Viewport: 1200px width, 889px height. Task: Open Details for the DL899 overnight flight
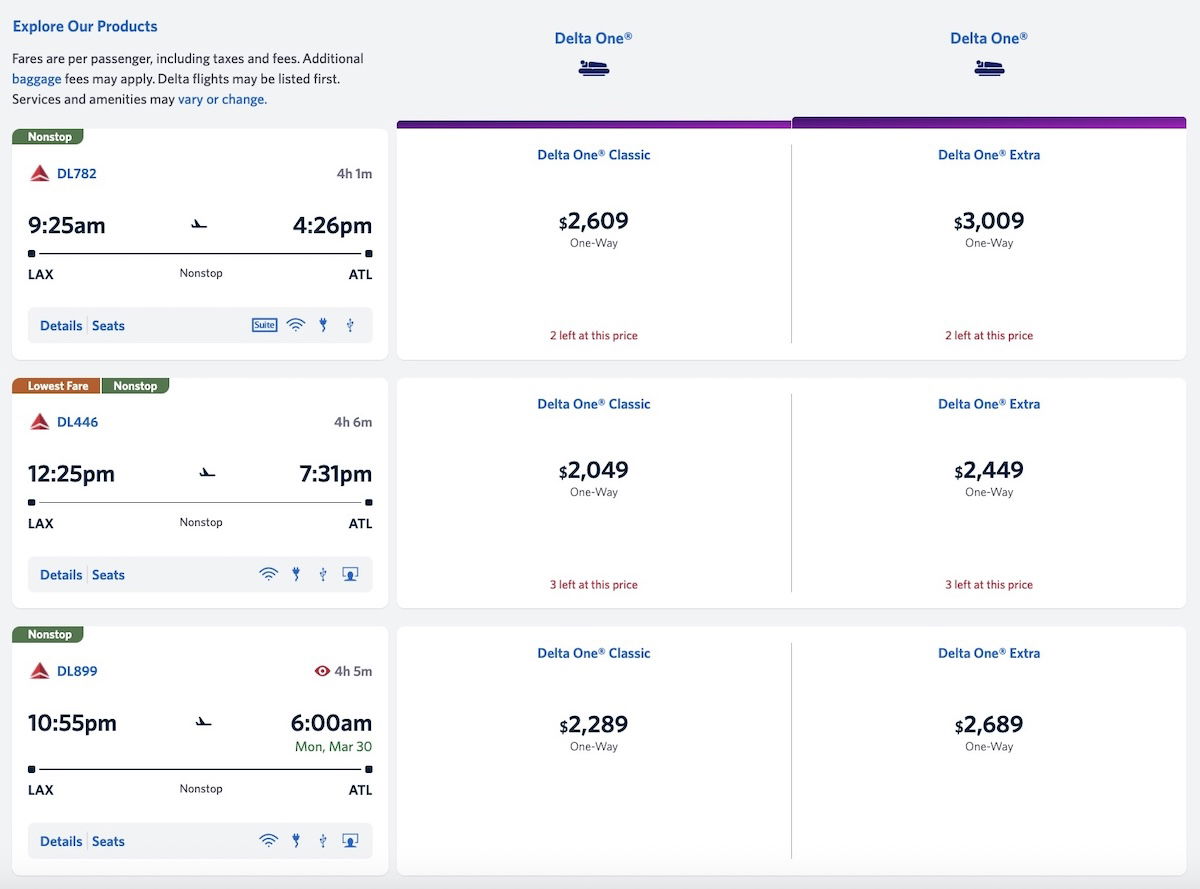click(61, 841)
